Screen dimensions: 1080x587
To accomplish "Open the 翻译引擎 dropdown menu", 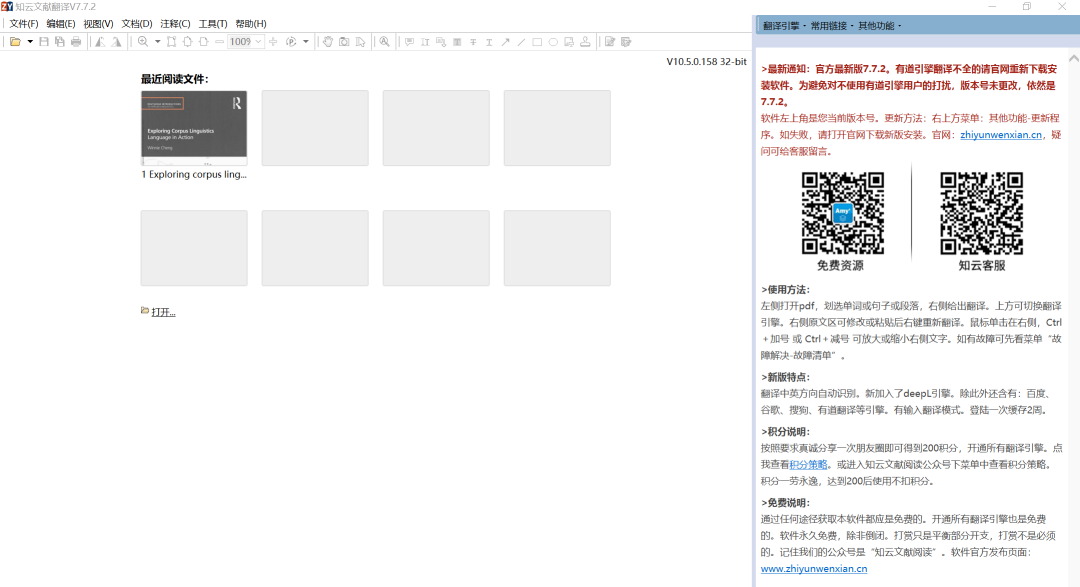I will (x=784, y=25).
